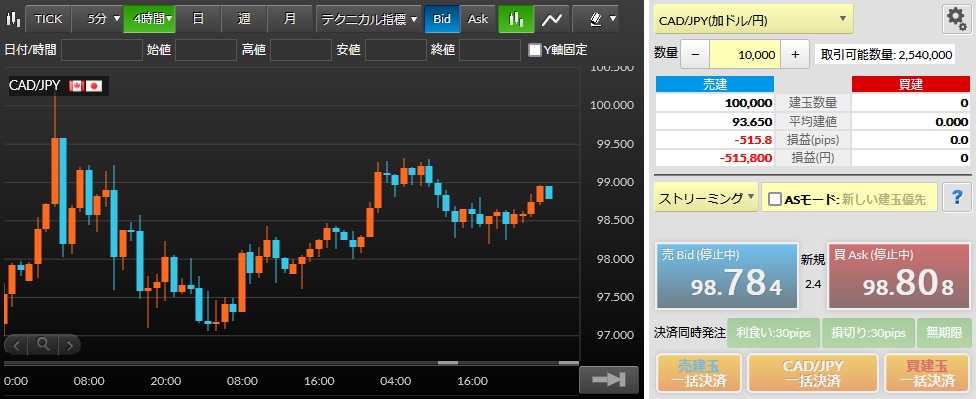Image resolution: width=976 pixels, height=399 pixels.
Task: Select the 週 timeframe tab
Action: click(x=244, y=19)
